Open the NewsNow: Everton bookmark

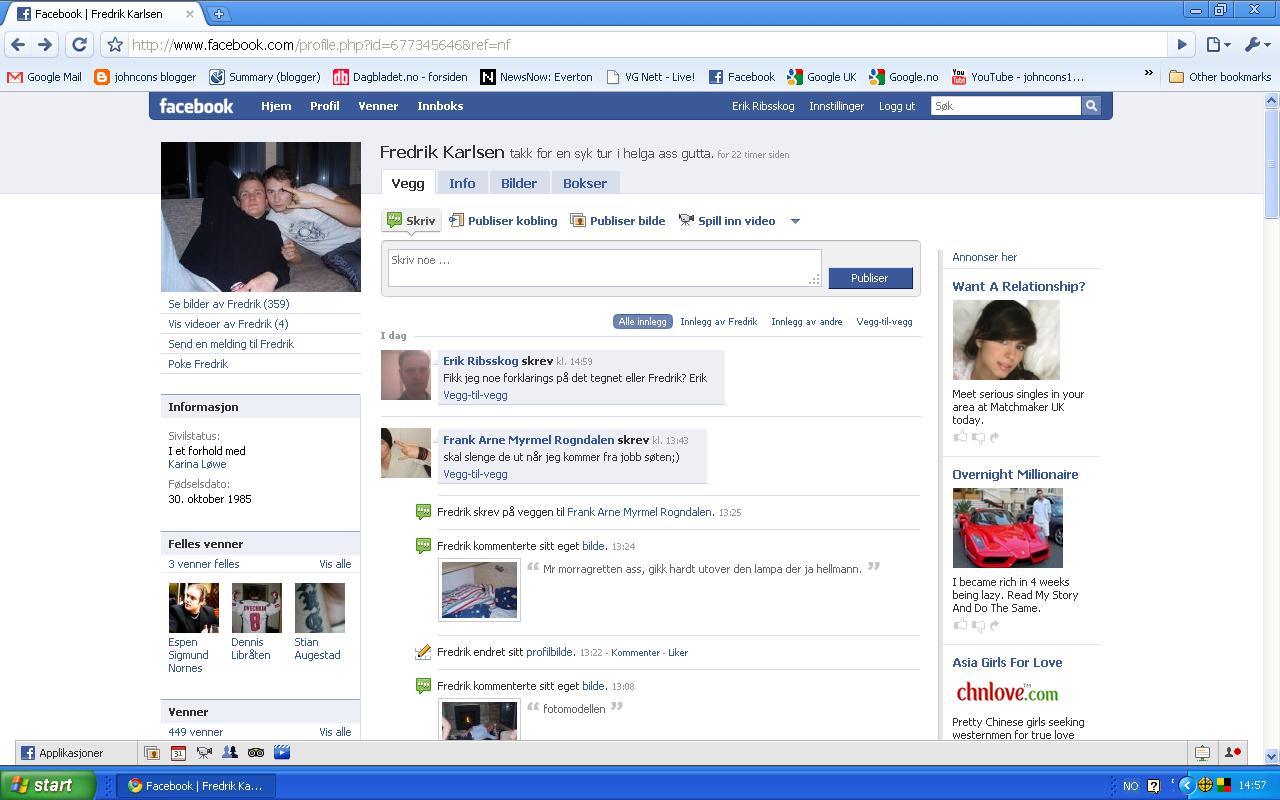pos(536,77)
